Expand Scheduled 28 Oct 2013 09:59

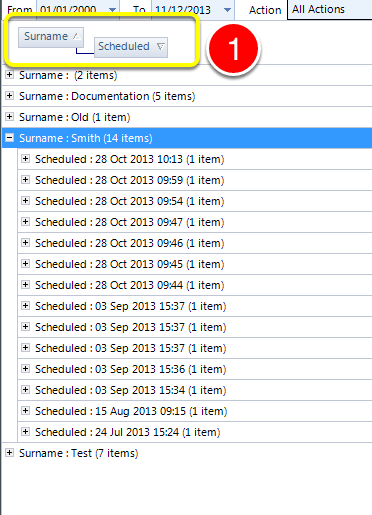pos(25,180)
